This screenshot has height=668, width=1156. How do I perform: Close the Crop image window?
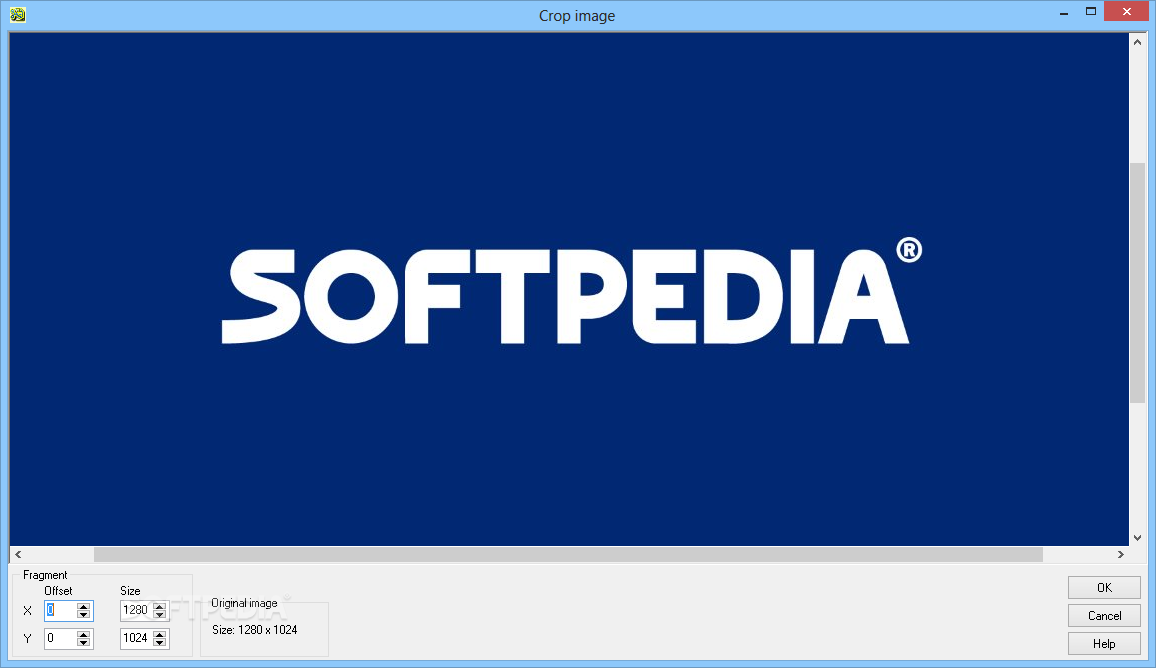pyautogui.click(x=1127, y=12)
